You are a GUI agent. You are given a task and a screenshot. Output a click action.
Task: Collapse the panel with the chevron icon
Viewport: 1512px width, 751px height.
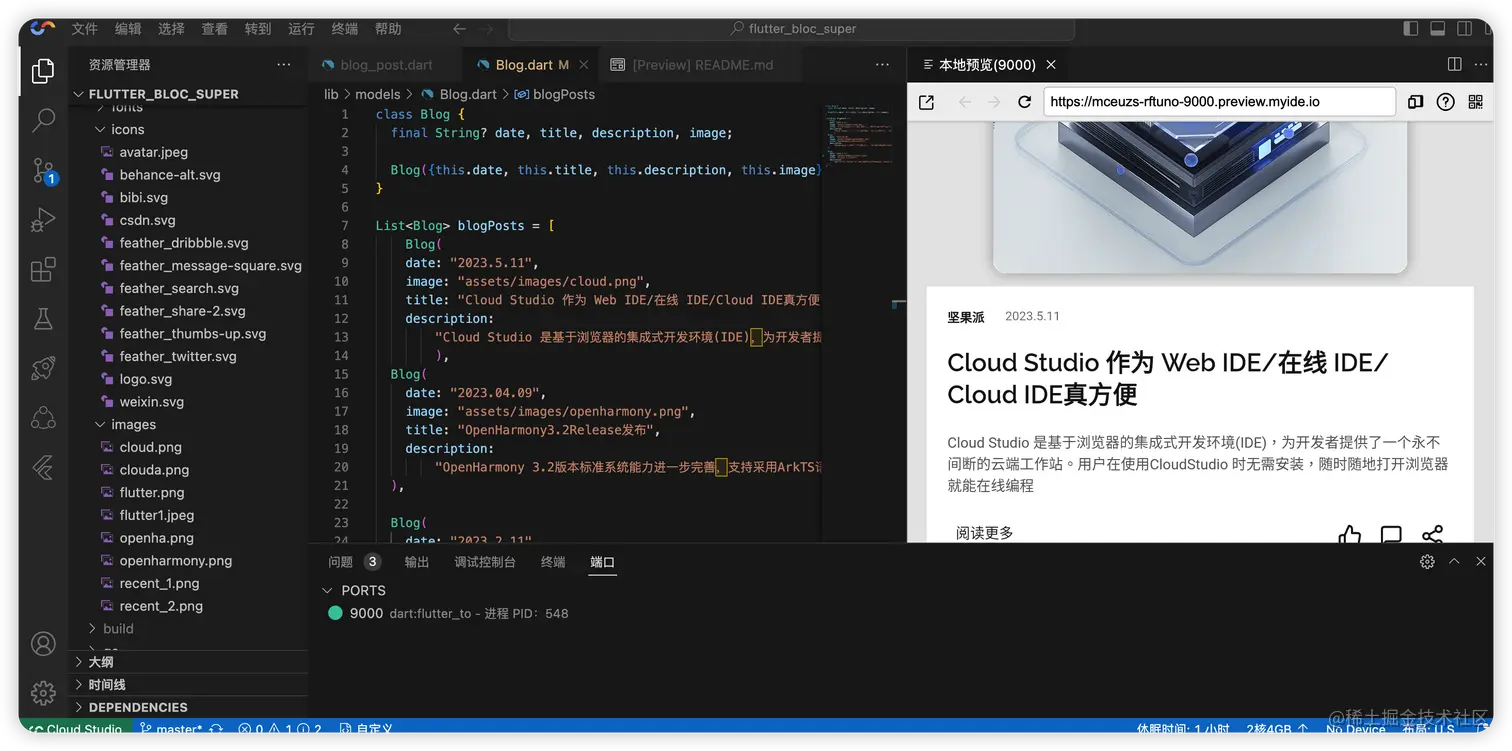point(1454,561)
